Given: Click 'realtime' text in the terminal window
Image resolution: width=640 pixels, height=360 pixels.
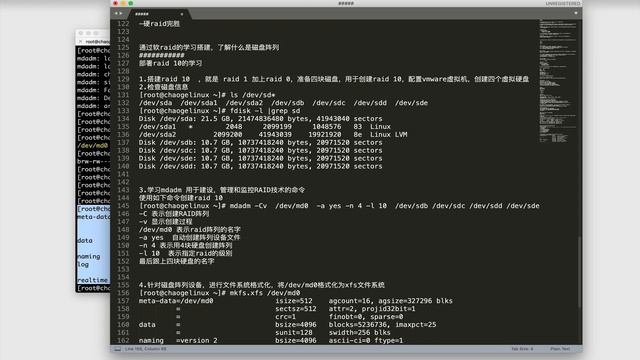Looking at the screenshot, I should pos(93,280).
